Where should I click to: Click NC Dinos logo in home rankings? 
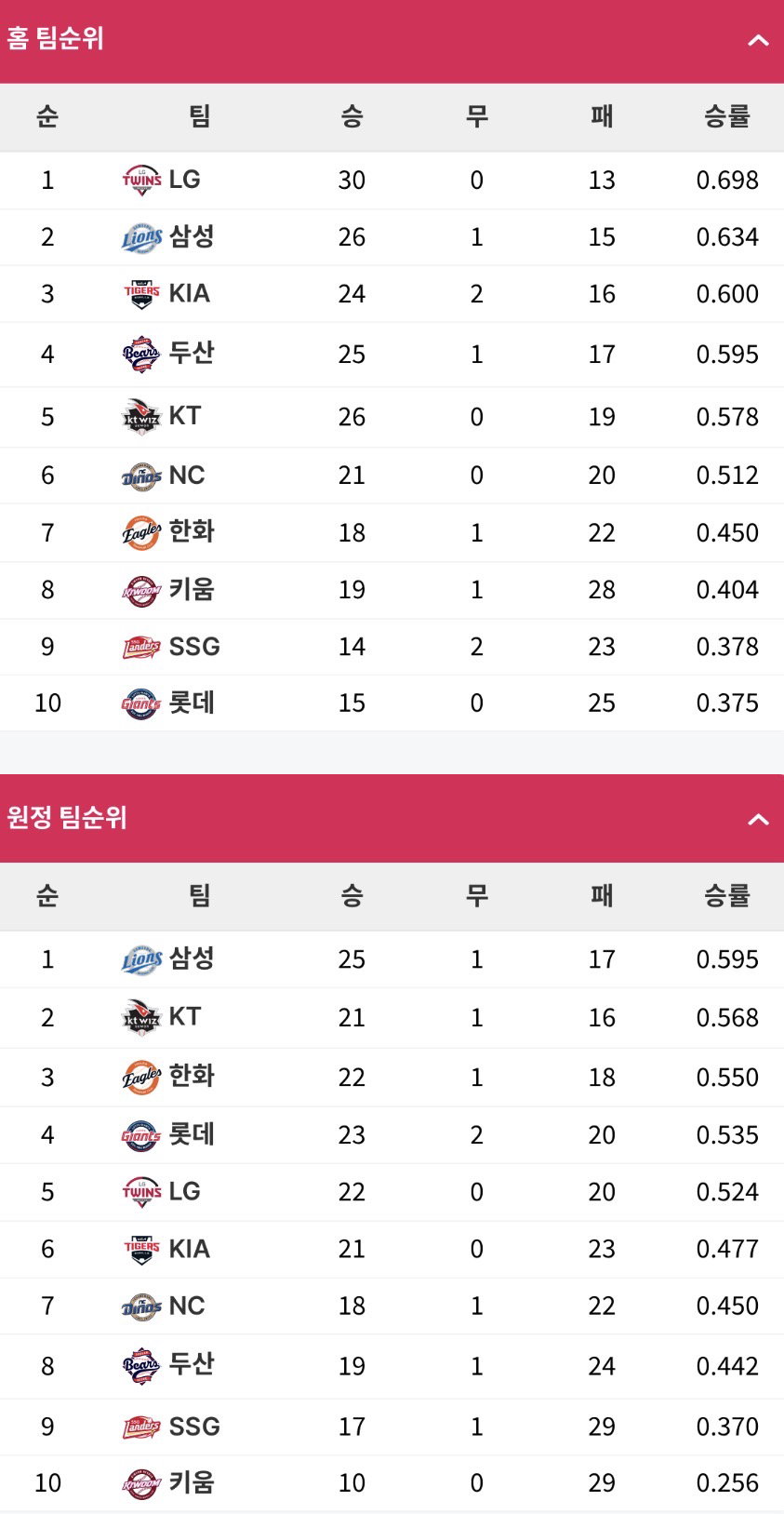coord(141,476)
